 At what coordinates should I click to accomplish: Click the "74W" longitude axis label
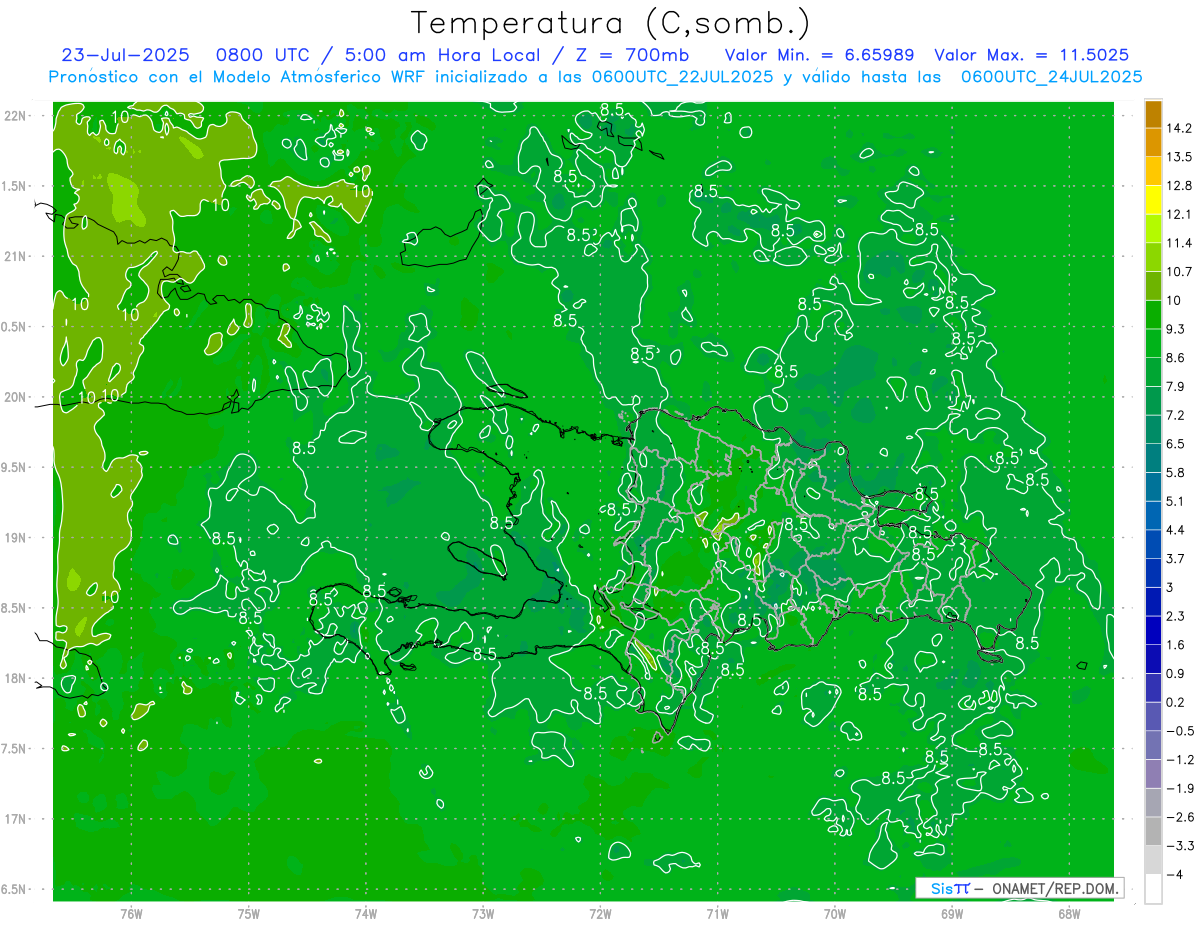click(x=366, y=914)
